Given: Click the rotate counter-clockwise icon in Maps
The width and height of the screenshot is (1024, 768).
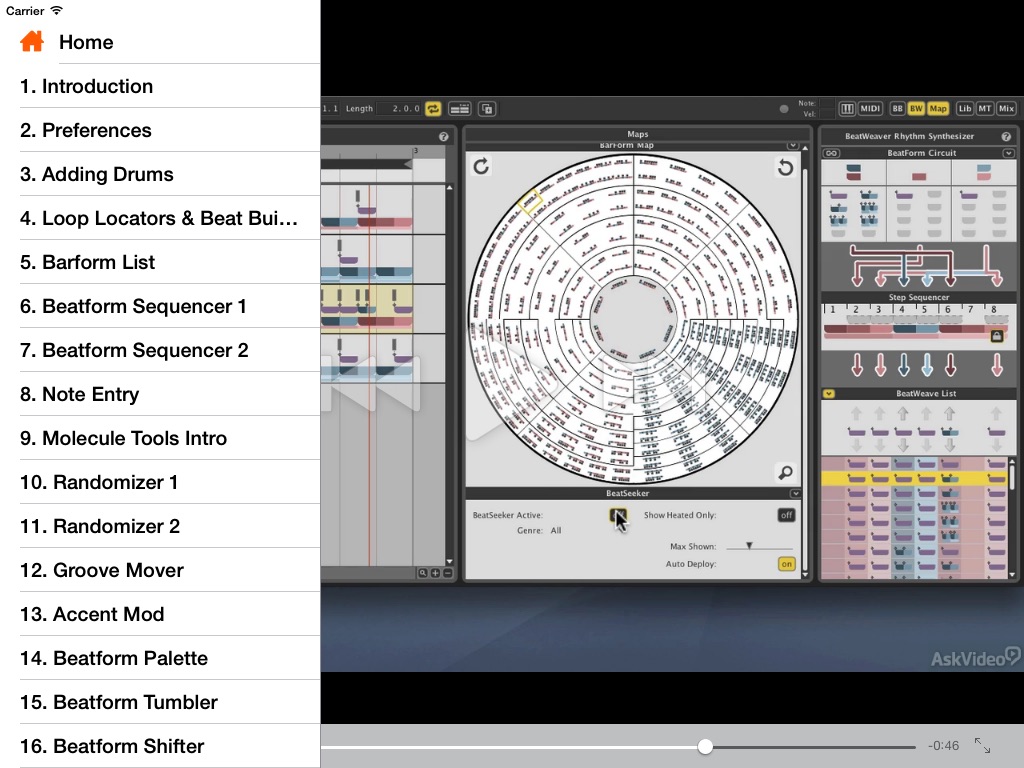Looking at the screenshot, I should [x=786, y=167].
